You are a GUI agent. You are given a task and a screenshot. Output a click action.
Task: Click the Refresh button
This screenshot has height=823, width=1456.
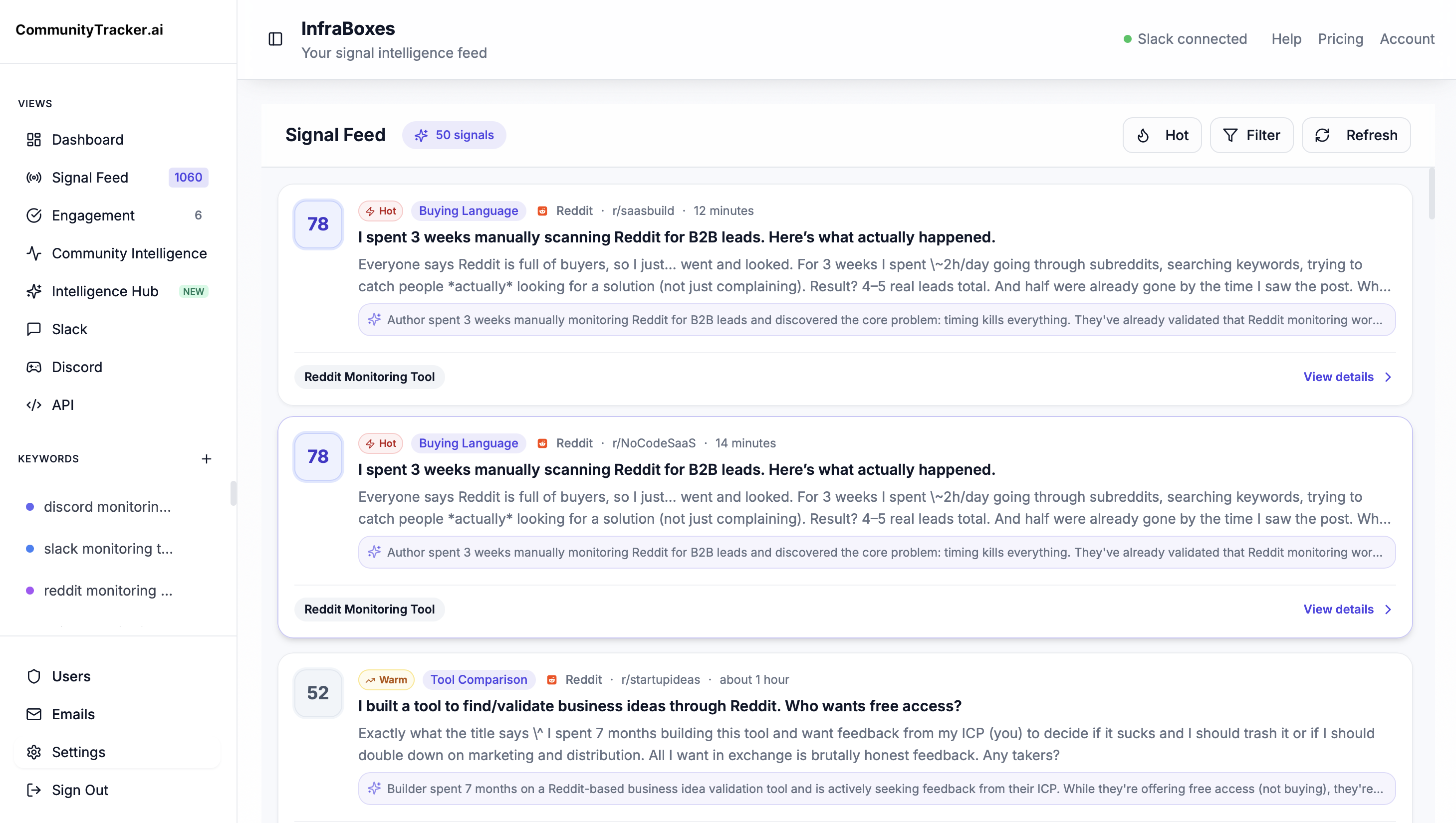pyautogui.click(x=1356, y=135)
